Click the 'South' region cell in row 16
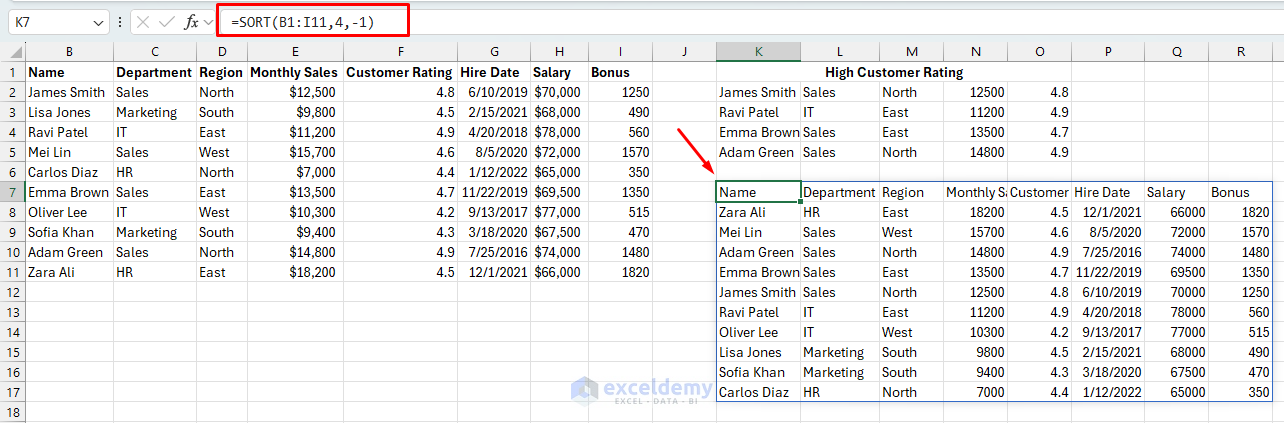Viewport: 1284px width, 423px height. [911, 372]
